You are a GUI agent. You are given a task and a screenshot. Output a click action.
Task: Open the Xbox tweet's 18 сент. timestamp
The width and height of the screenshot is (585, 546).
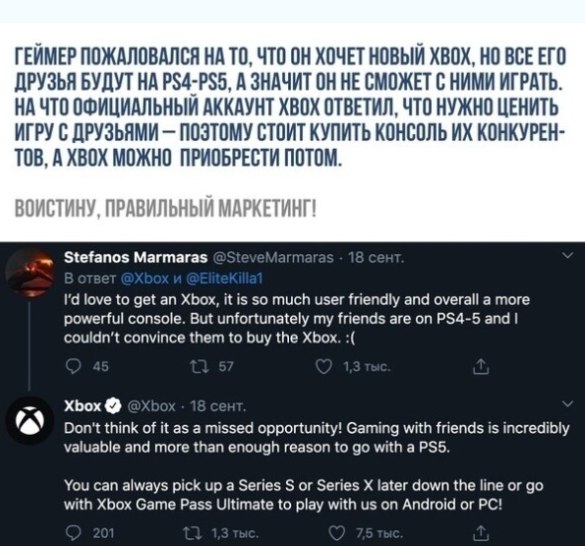click(218, 406)
